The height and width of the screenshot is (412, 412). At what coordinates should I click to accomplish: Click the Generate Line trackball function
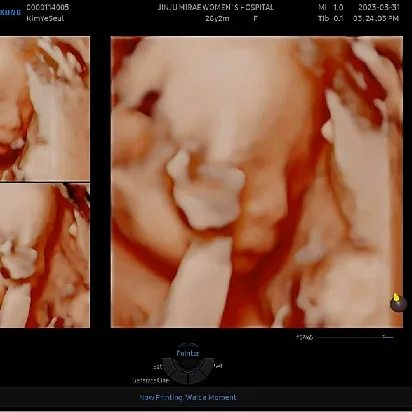[x=151, y=380]
